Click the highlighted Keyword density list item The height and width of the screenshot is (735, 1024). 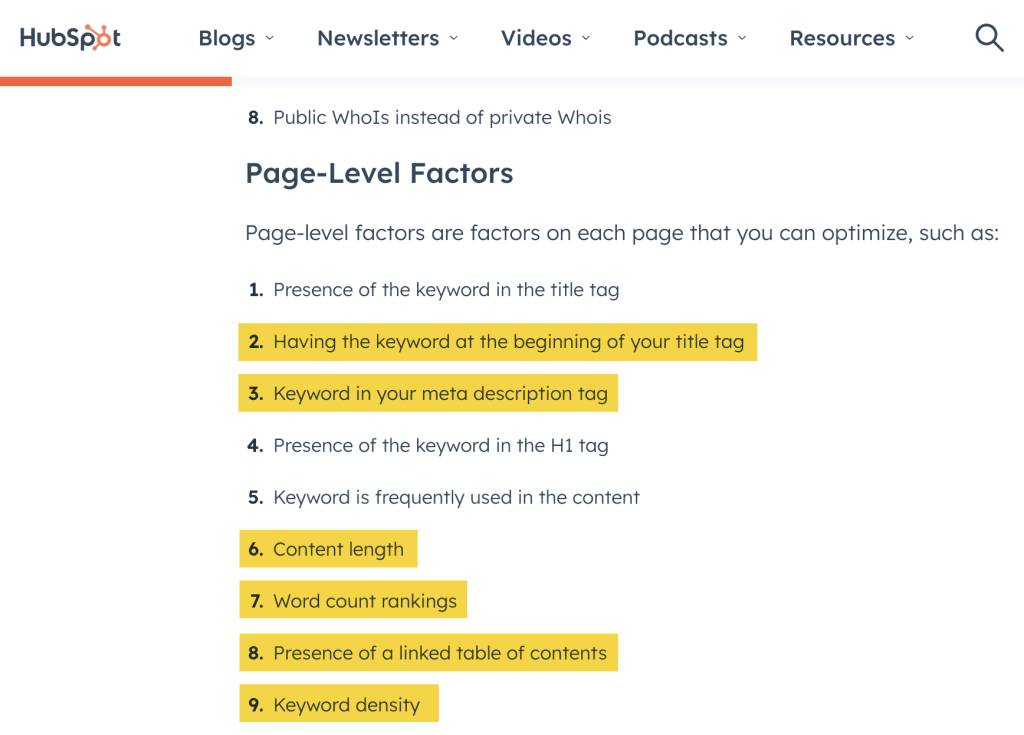click(339, 704)
